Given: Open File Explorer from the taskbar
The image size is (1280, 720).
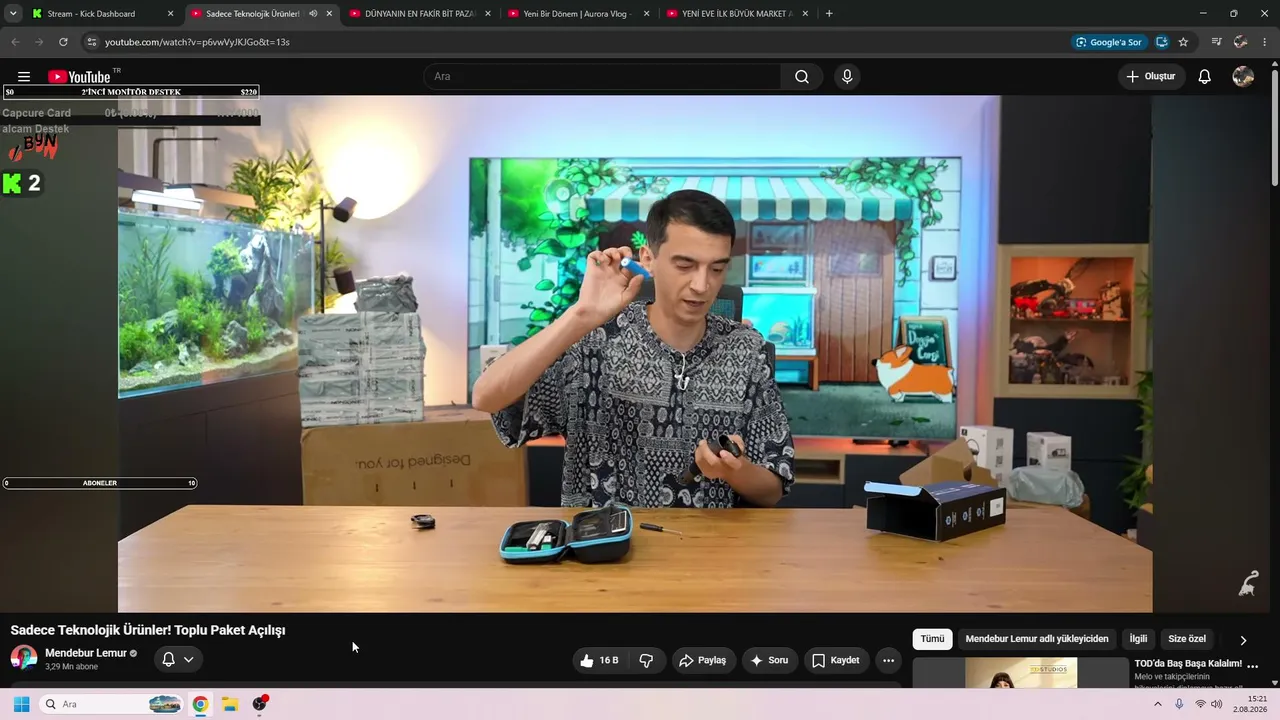Looking at the screenshot, I should pos(229,704).
